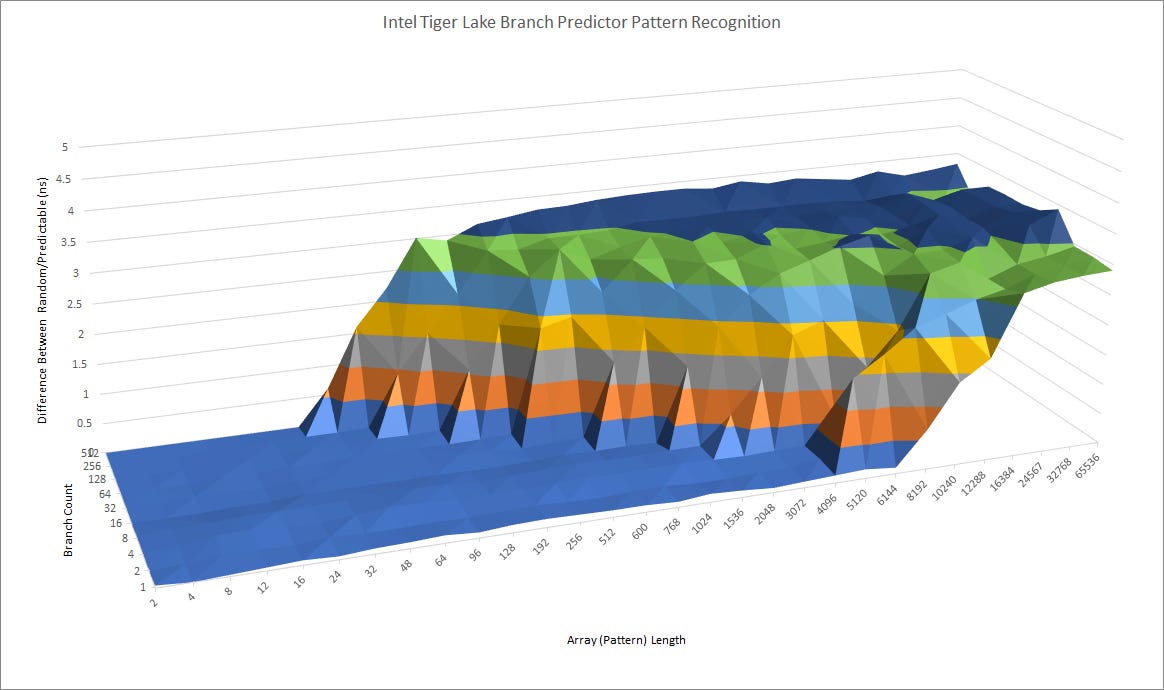
Task: Click the Array (Pattern) Length axis title
Action: pos(626,639)
